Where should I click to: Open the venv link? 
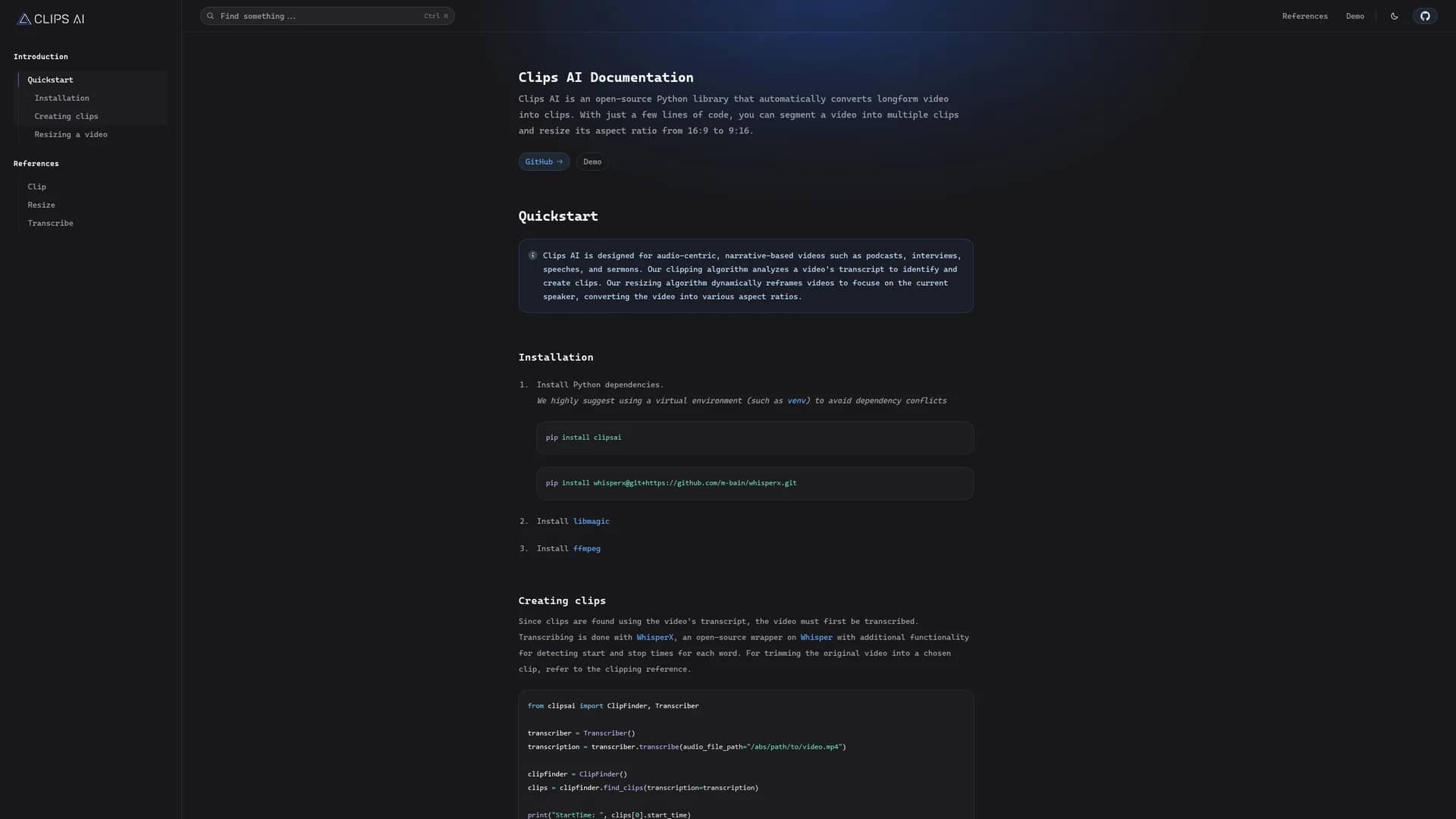(x=796, y=400)
